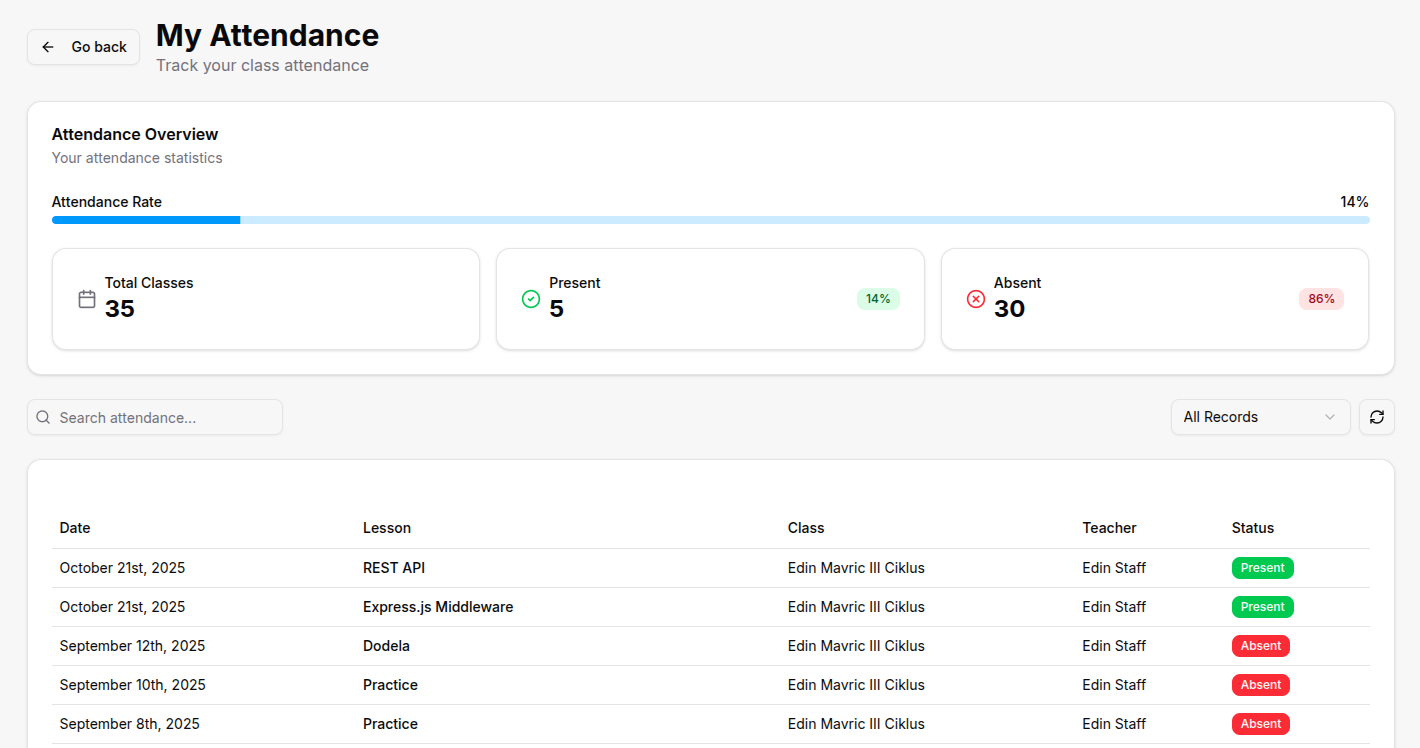Click the 14% present percentage badge
1420x748 pixels.
click(x=877, y=299)
